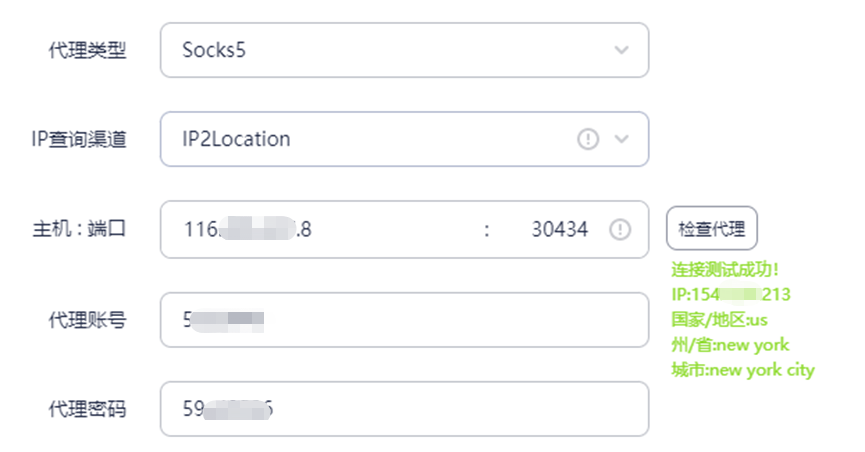Click the port field showing 30434
This screenshot has height=452, width=865.
click(559, 230)
